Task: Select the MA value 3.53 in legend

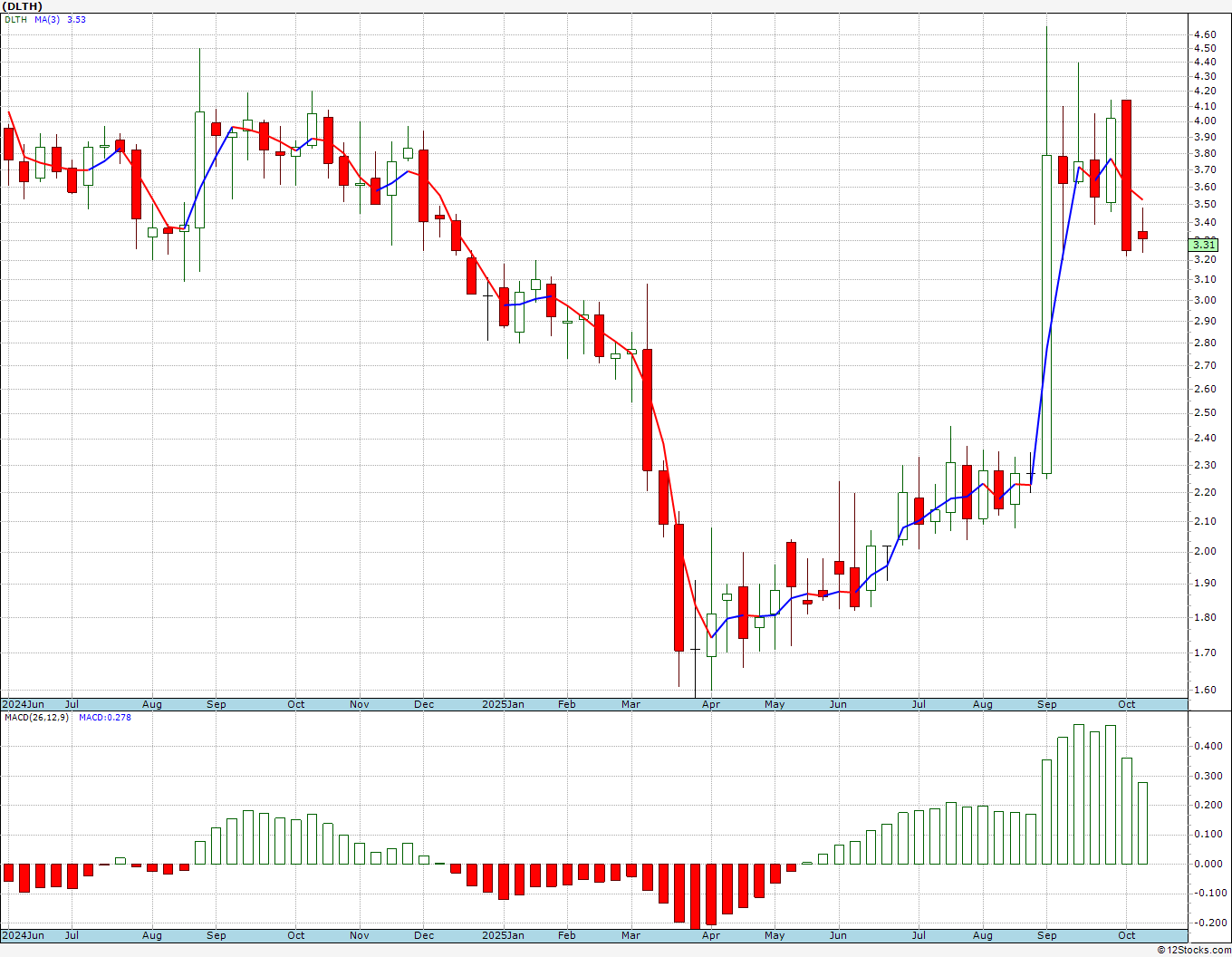Action: point(76,19)
